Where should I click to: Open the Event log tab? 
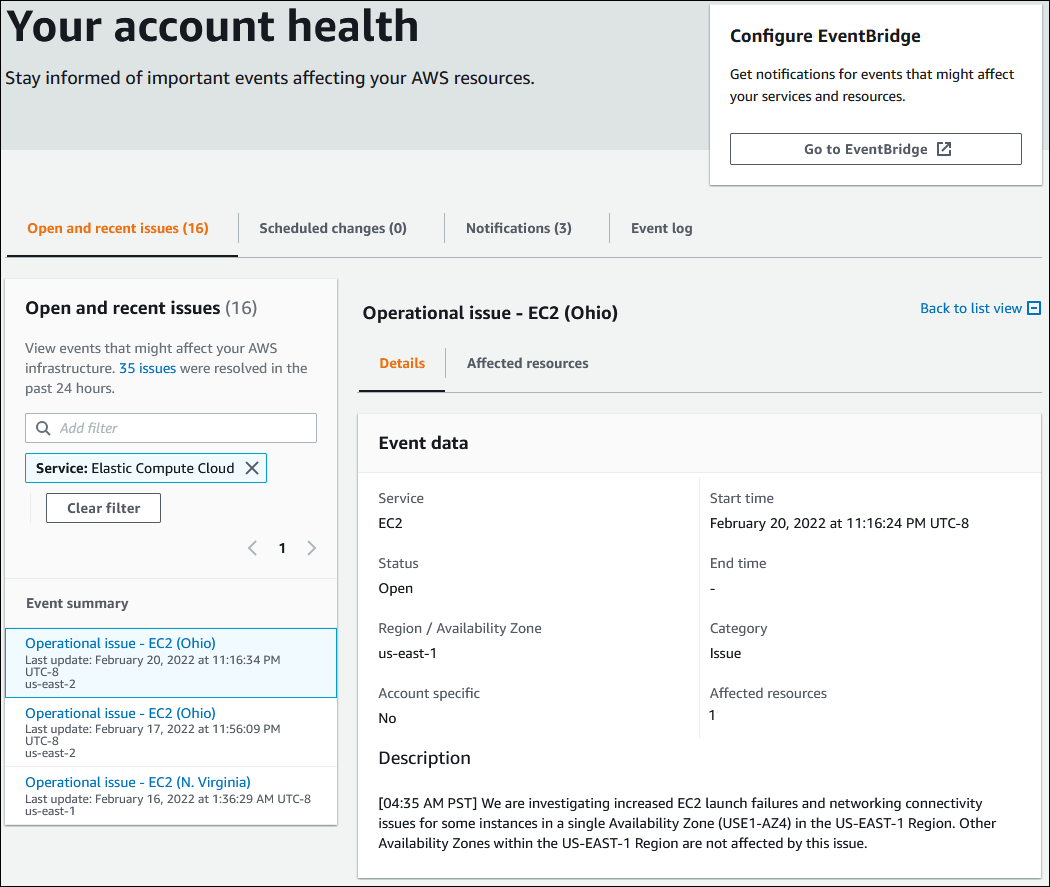pyautogui.click(x=661, y=227)
